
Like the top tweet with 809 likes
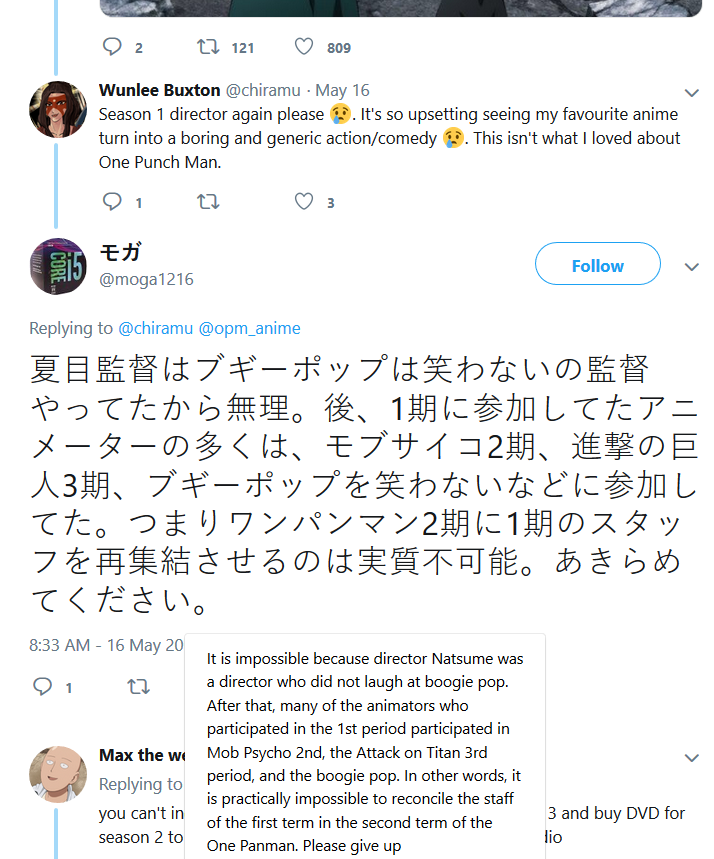coord(304,47)
